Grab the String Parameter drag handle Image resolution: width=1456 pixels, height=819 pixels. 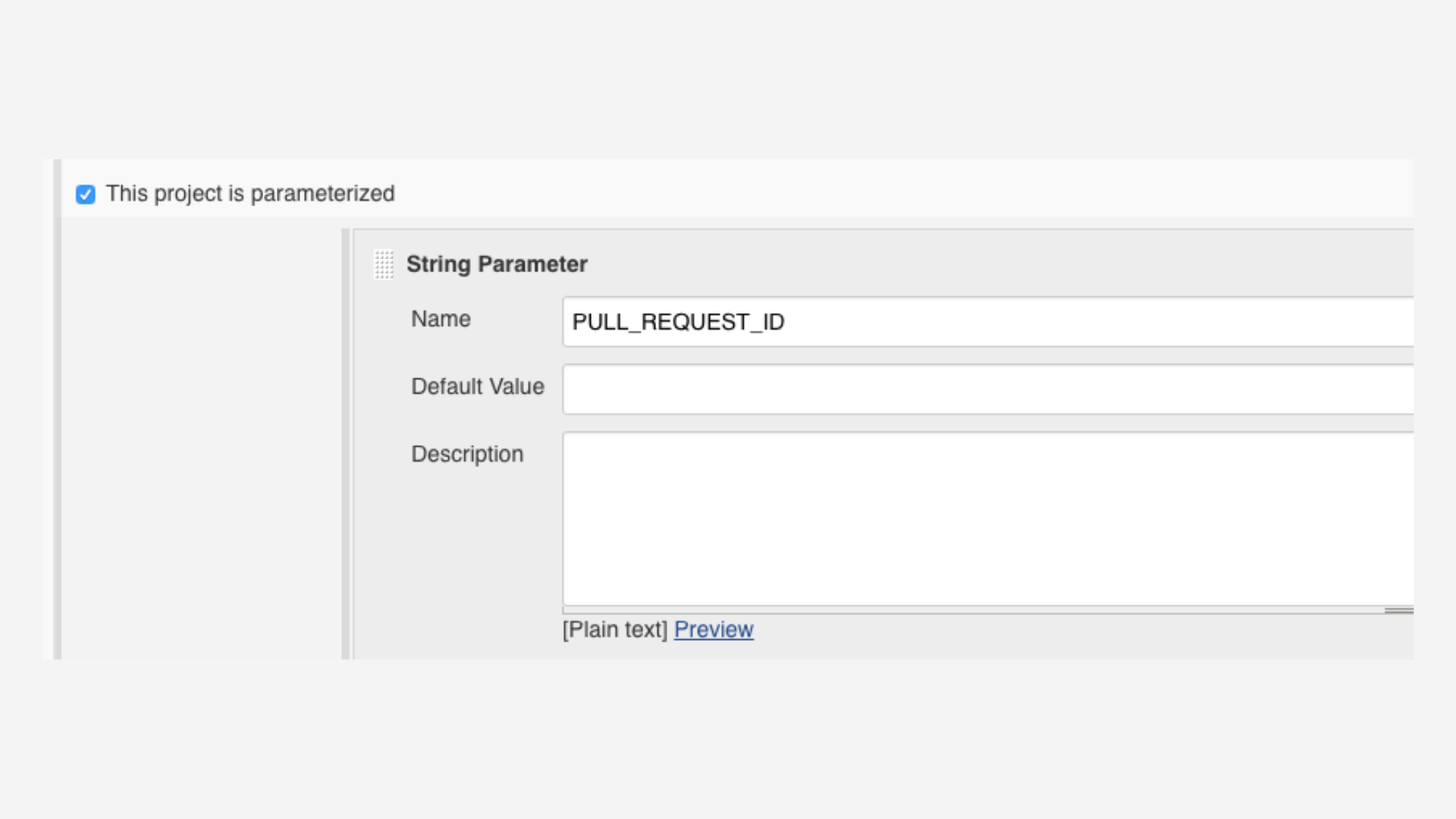pyautogui.click(x=384, y=265)
